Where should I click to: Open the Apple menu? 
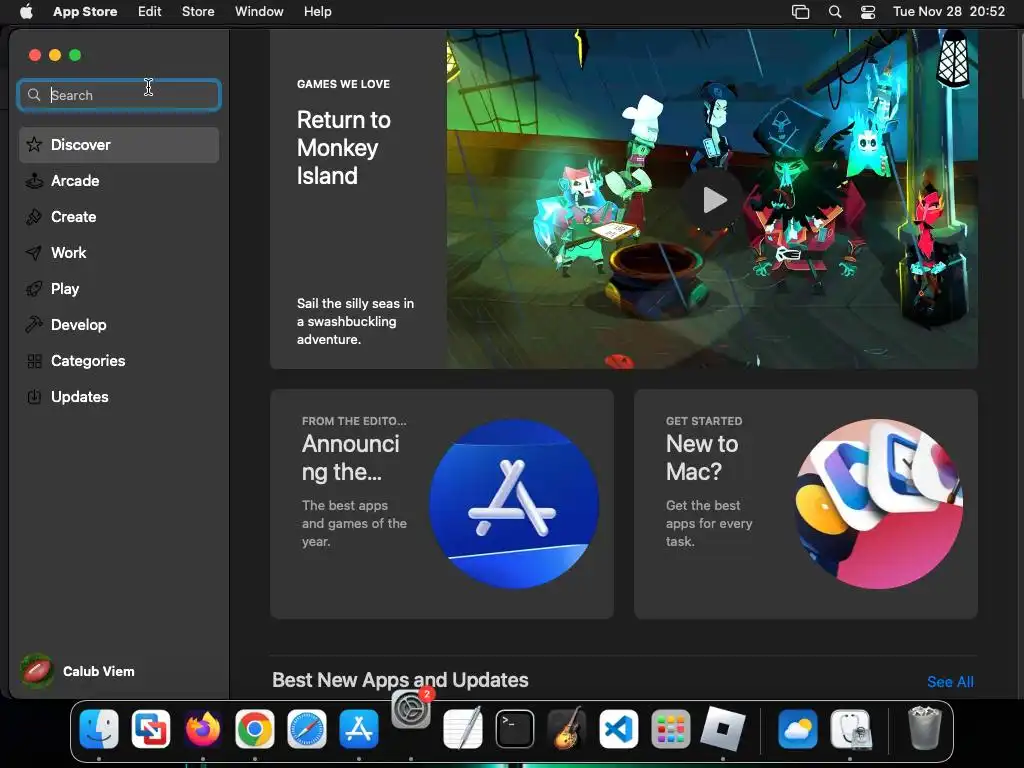click(x=26, y=11)
